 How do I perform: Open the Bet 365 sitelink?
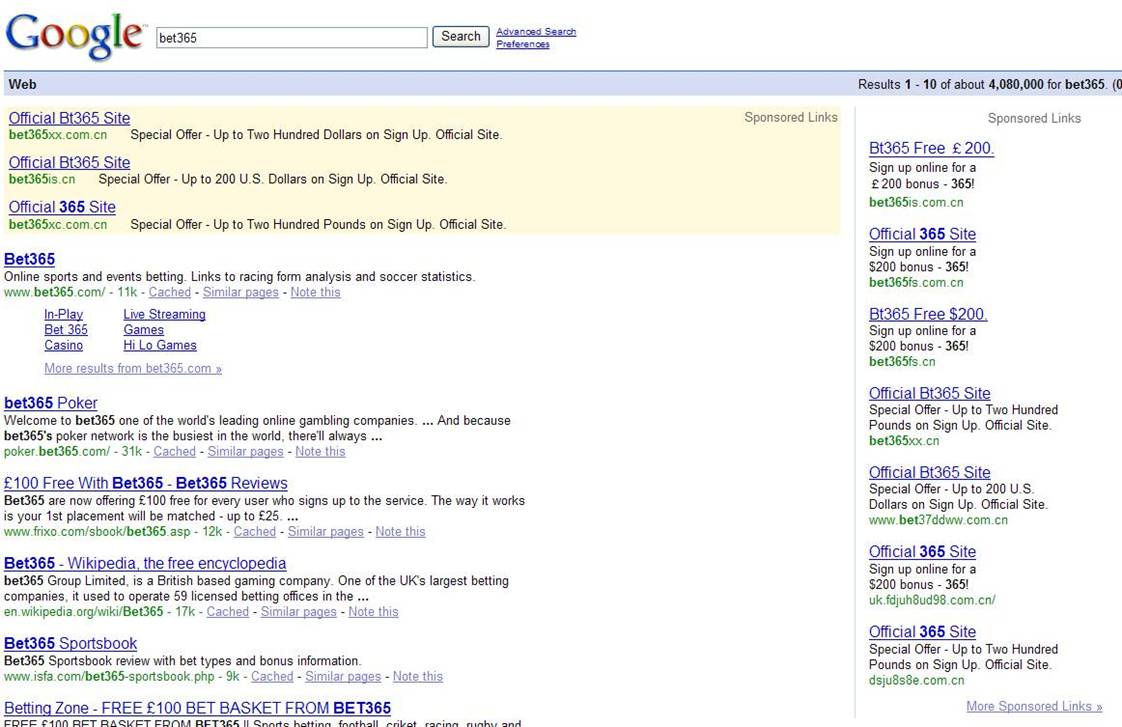click(x=66, y=330)
